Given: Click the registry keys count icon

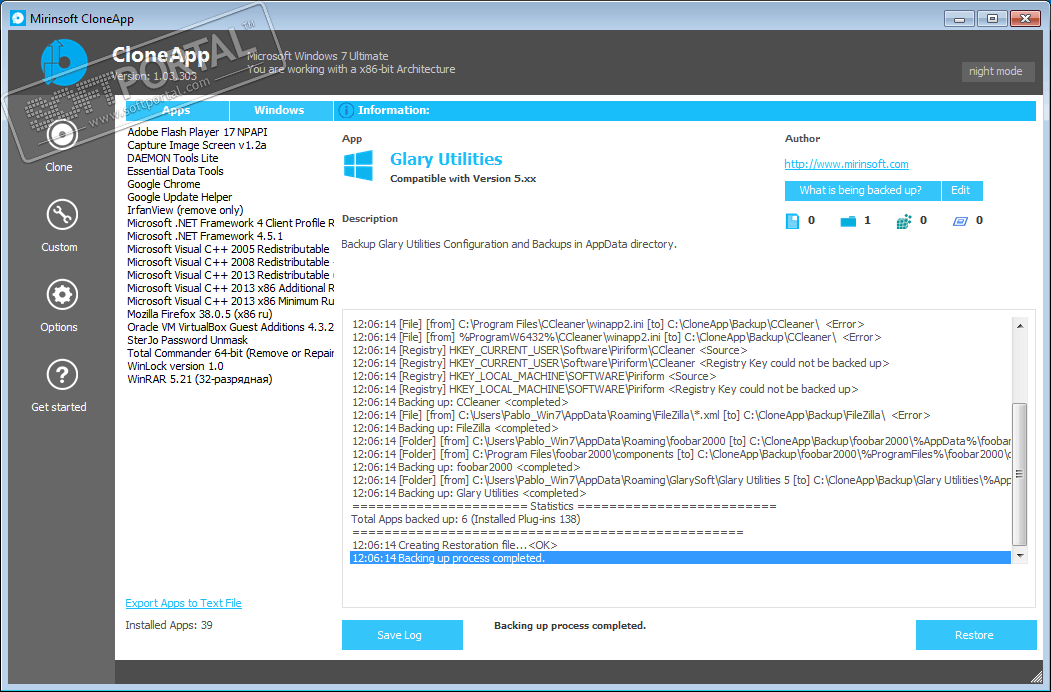Looking at the screenshot, I should click(x=904, y=221).
